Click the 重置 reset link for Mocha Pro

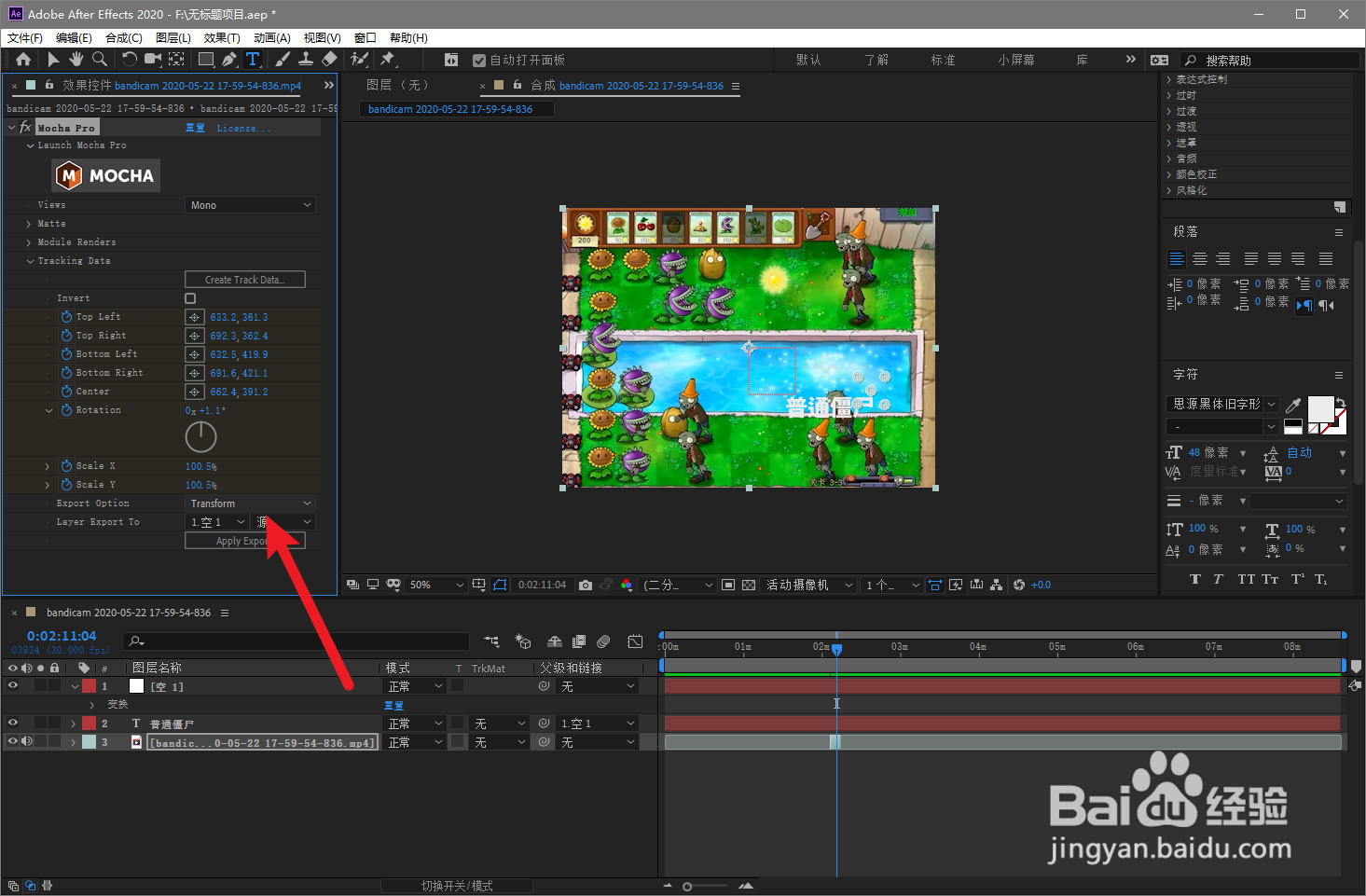(x=195, y=128)
